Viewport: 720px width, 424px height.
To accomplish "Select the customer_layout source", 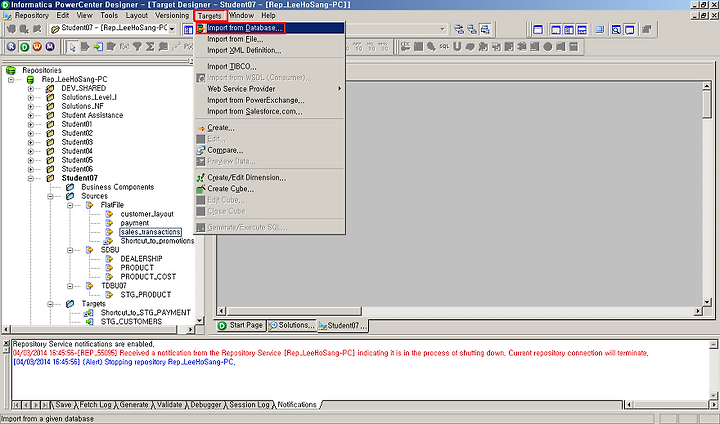I will click(147, 214).
